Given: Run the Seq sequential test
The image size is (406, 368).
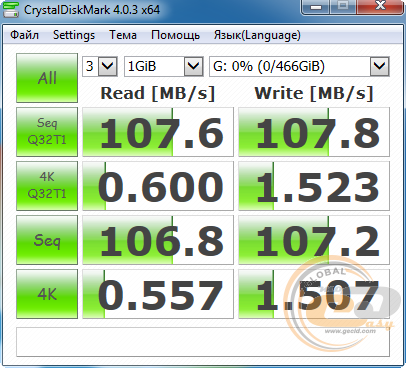Looking at the screenshot, I should [47, 240].
